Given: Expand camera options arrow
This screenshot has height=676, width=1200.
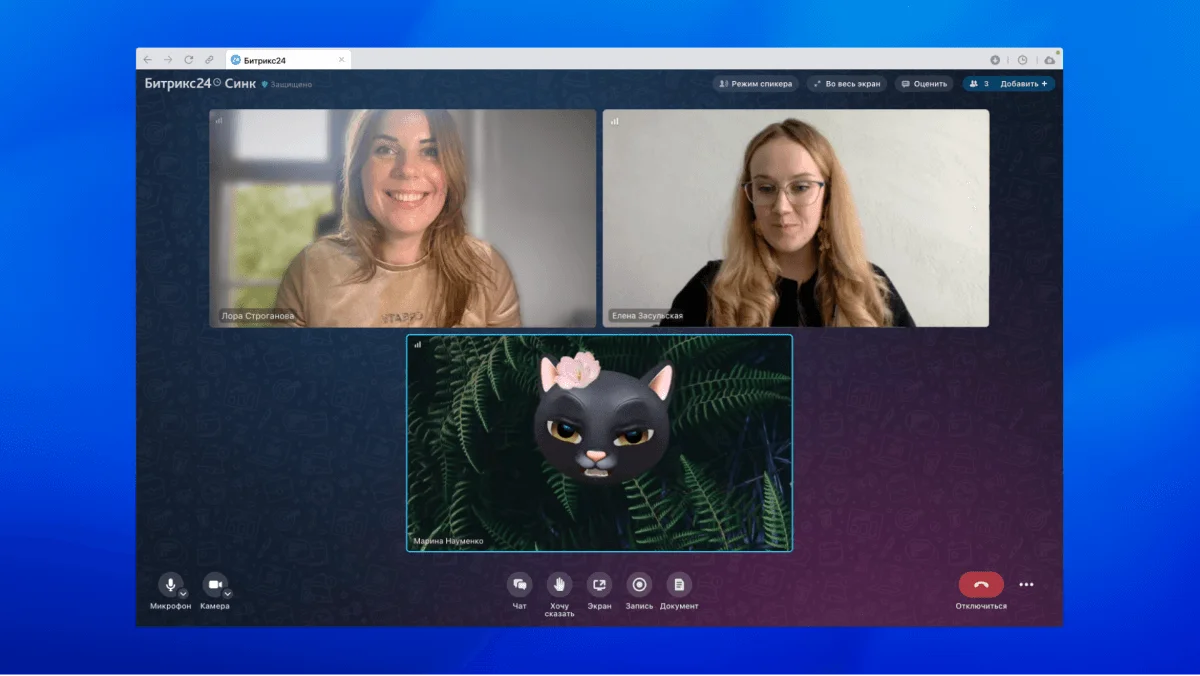Looking at the screenshot, I should click(x=227, y=593).
